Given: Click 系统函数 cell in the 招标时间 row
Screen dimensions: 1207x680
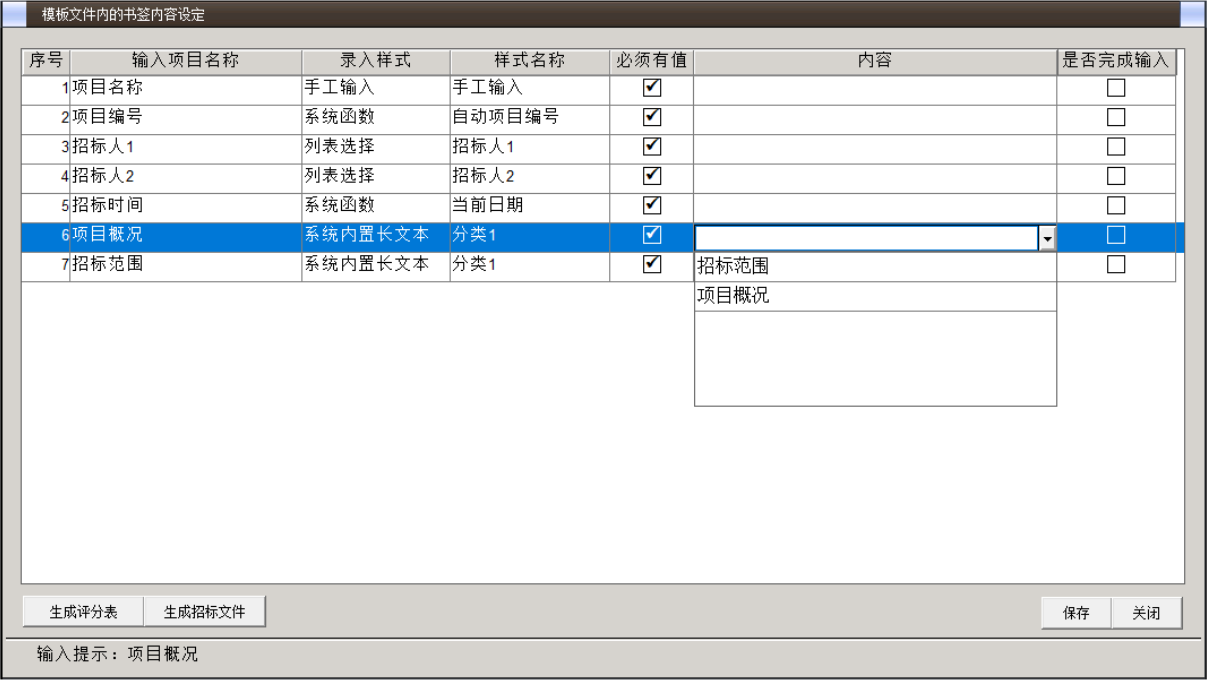Looking at the screenshot, I should [x=376, y=206].
